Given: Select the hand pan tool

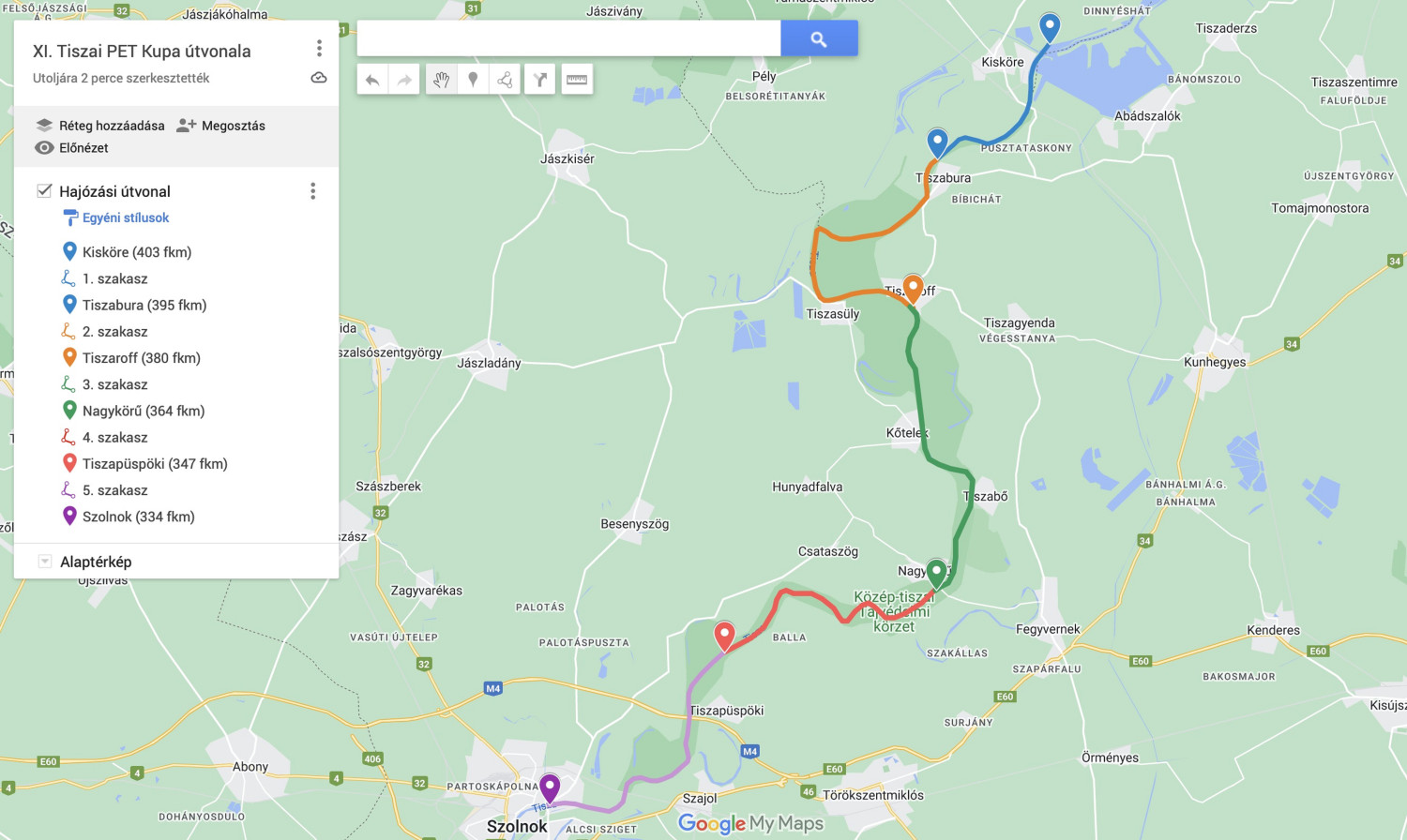Looking at the screenshot, I should [441, 80].
